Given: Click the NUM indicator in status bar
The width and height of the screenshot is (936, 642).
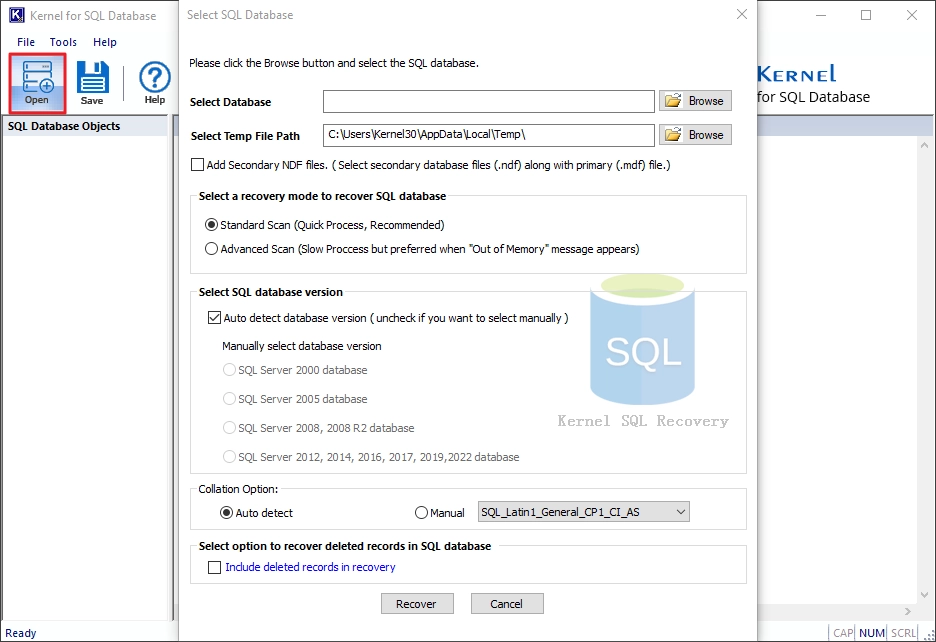Looking at the screenshot, I should pyautogui.click(x=872, y=633).
